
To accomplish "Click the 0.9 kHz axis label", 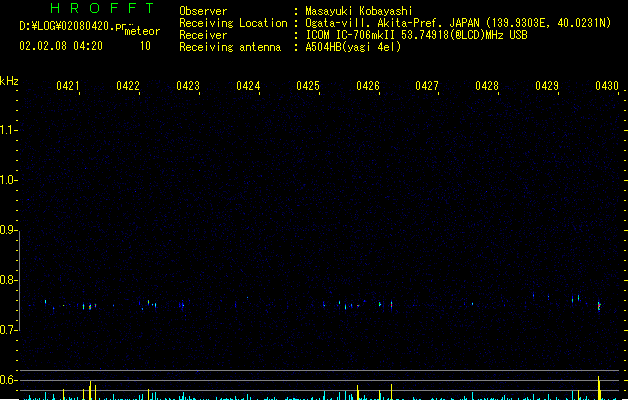I will (x=7, y=230).
